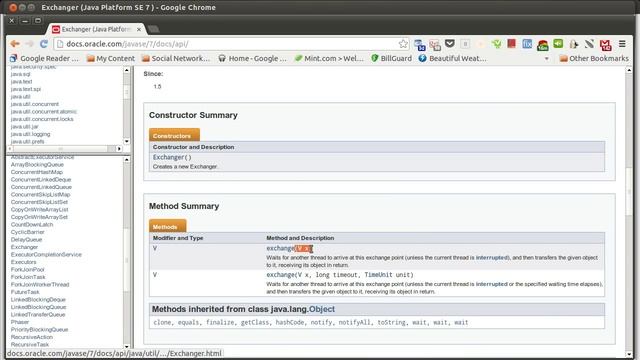Click the green bird extension icon
Screen dimensions: 640x360
tap(496, 44)
